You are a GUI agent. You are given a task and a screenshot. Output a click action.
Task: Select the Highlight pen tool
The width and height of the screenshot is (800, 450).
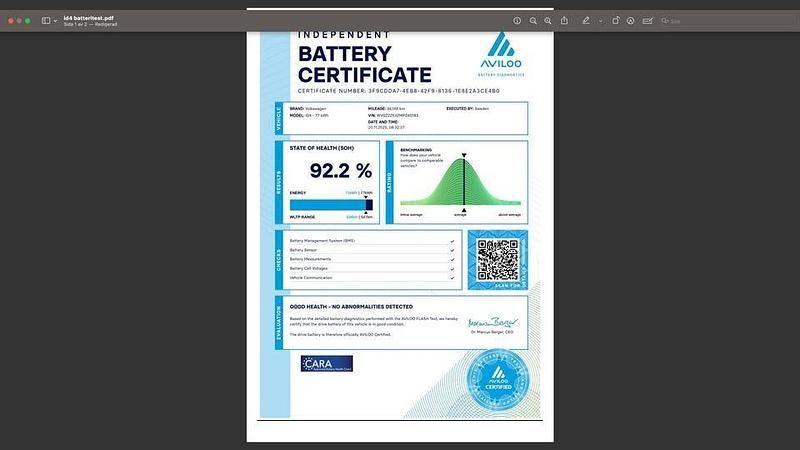point(586,20)
